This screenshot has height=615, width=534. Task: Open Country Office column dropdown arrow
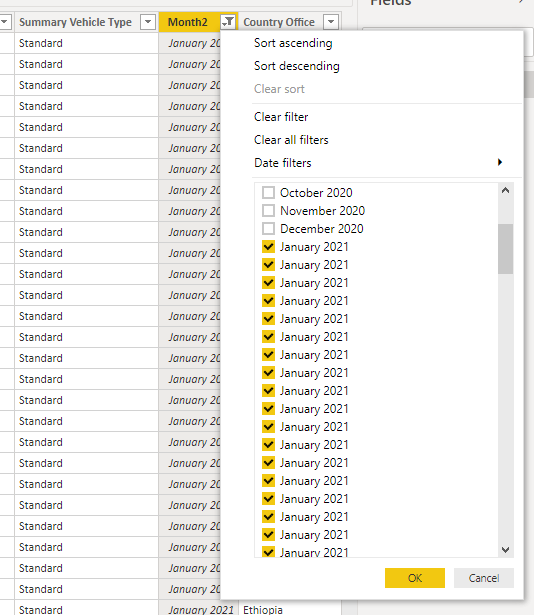pyautogui.click(x=331, y=22)
